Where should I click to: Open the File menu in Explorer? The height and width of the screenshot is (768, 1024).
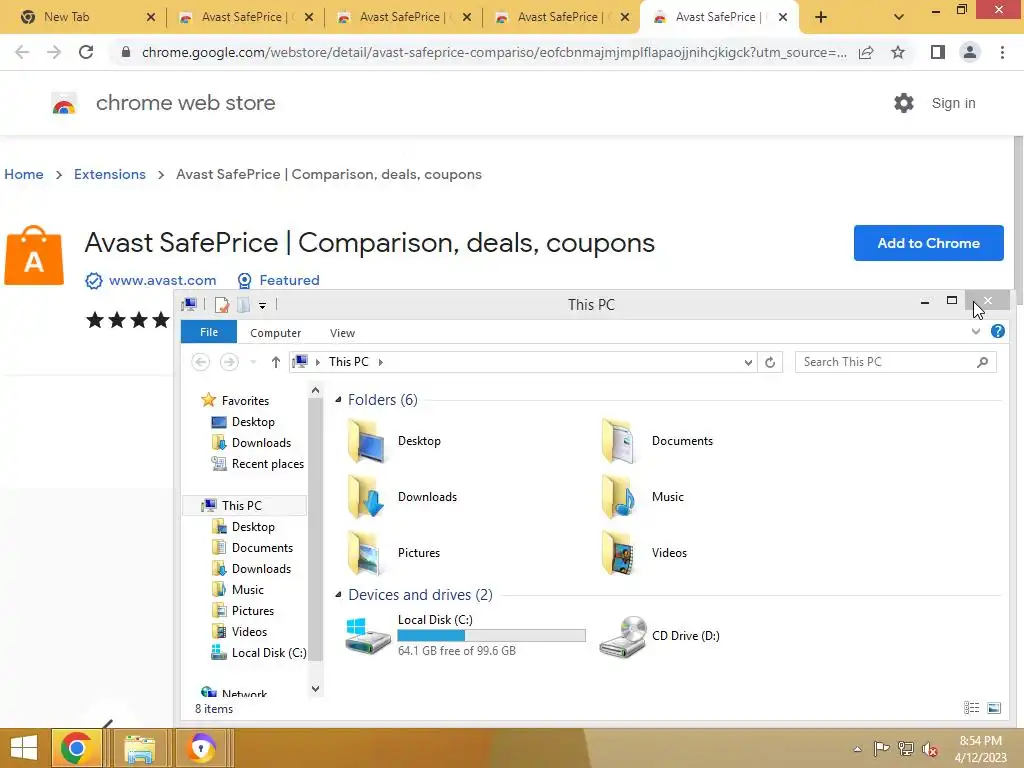(x=209, y=332)
